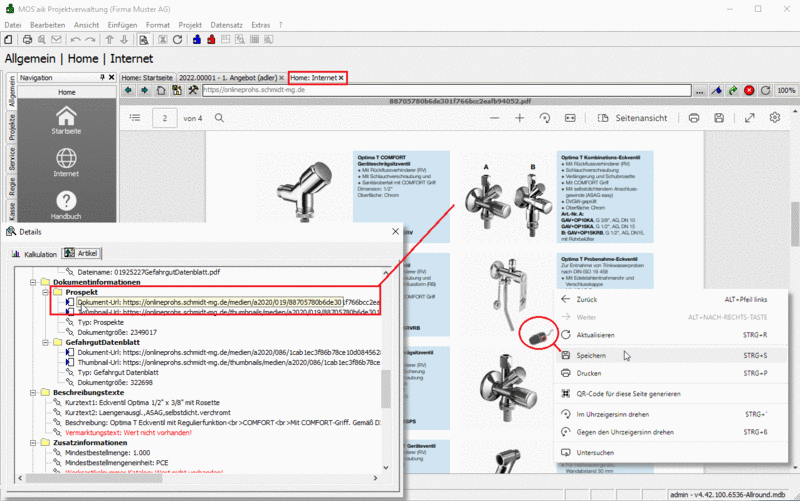Choose QR-Code für diese Seite generieren
The image size is (800, 501).
point(670,393)
